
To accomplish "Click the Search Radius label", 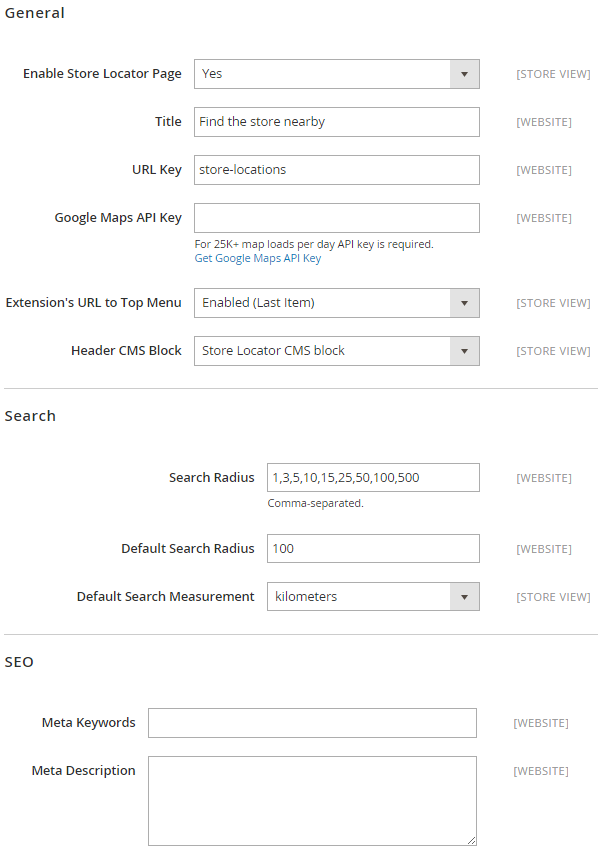I will (x=211, y=478).
